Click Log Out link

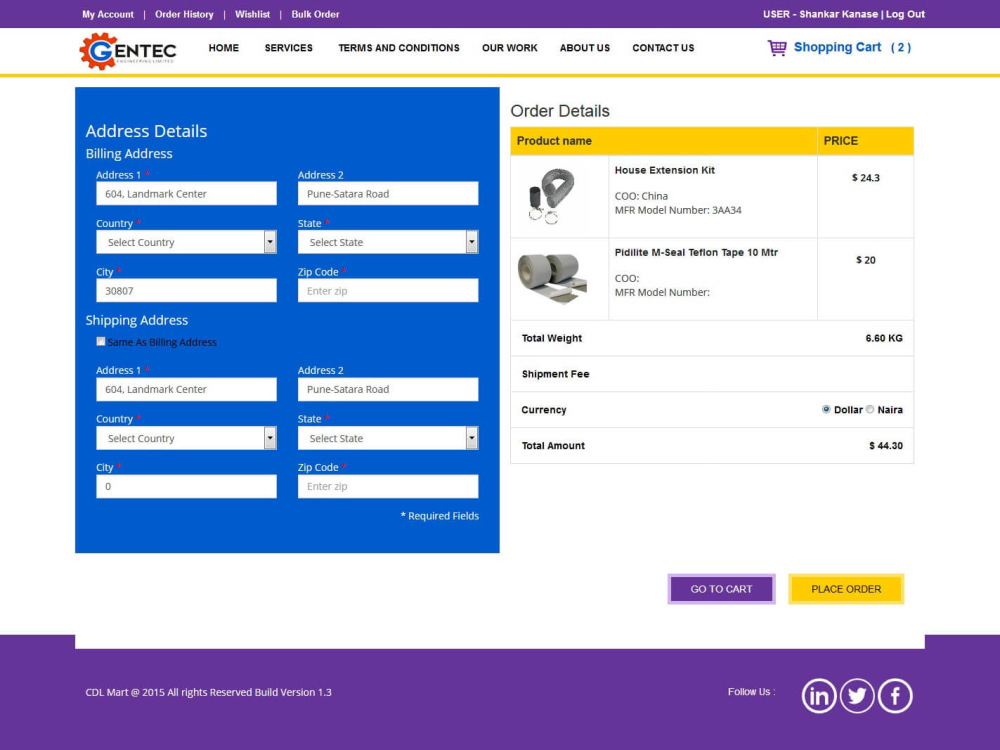[905, 14]
